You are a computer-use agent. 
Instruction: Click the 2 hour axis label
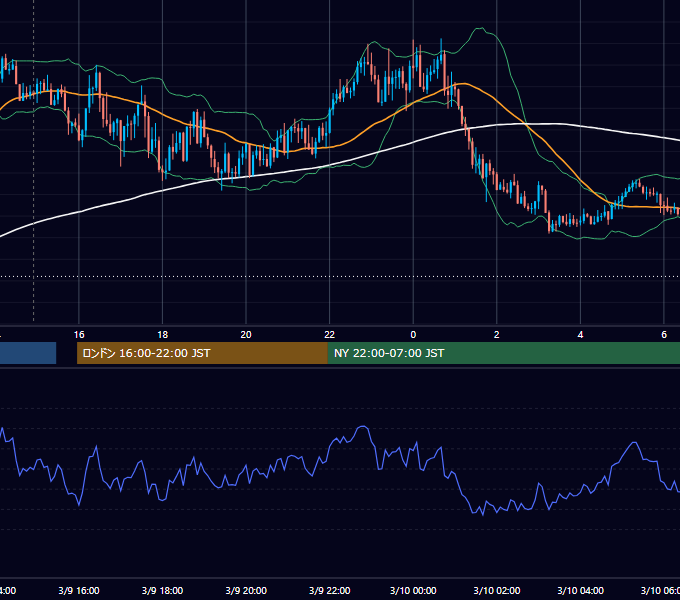(x=497, y=335)
